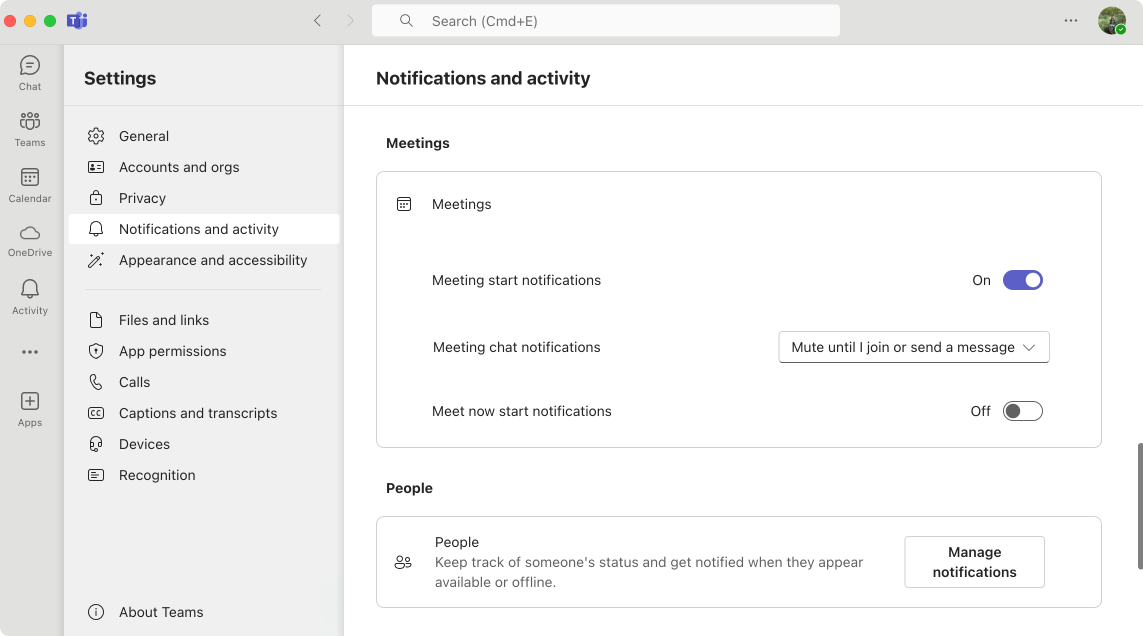Click the Meeting start notifications label
The height and width of the screenshot is (636, 1143).
(x=516, y=280)
